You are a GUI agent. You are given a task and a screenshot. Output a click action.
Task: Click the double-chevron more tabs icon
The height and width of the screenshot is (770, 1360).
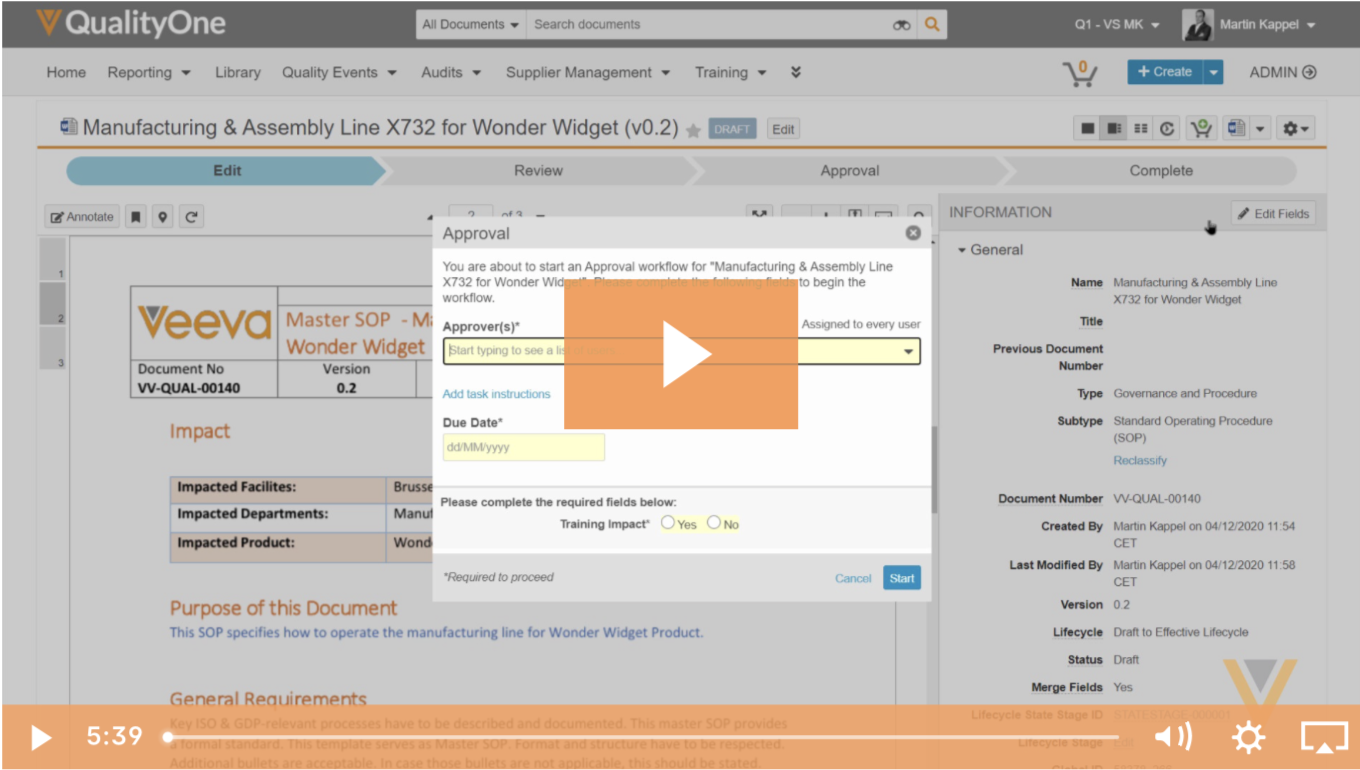[x=796, y=72]
